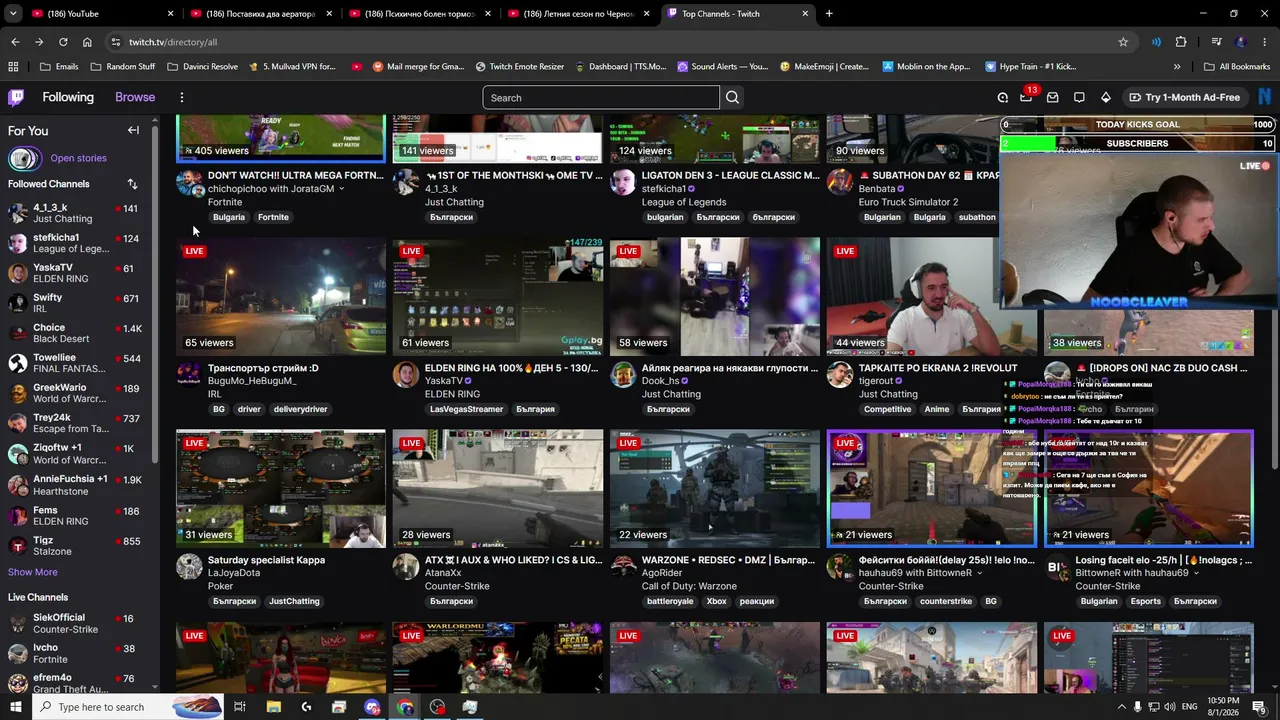
Task: Open the Chrome three-dot menu
Action: (1265, 42)
